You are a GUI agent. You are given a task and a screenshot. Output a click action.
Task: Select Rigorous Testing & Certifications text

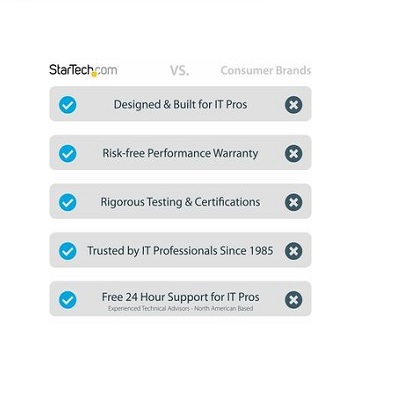(180, 202)
